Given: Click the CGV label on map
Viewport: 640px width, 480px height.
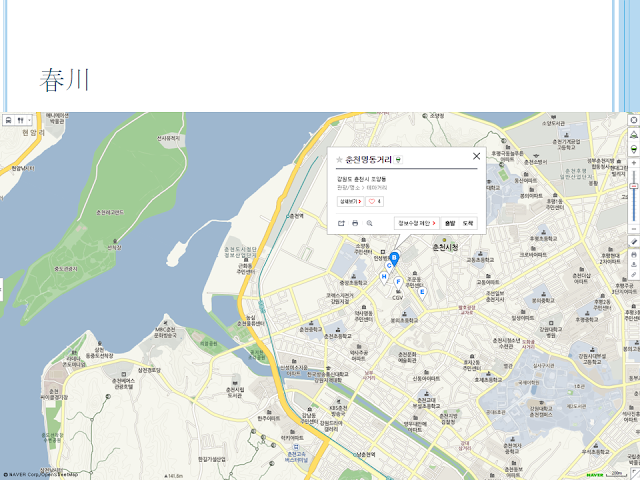Looking at the screenshot, I should 398,298.
